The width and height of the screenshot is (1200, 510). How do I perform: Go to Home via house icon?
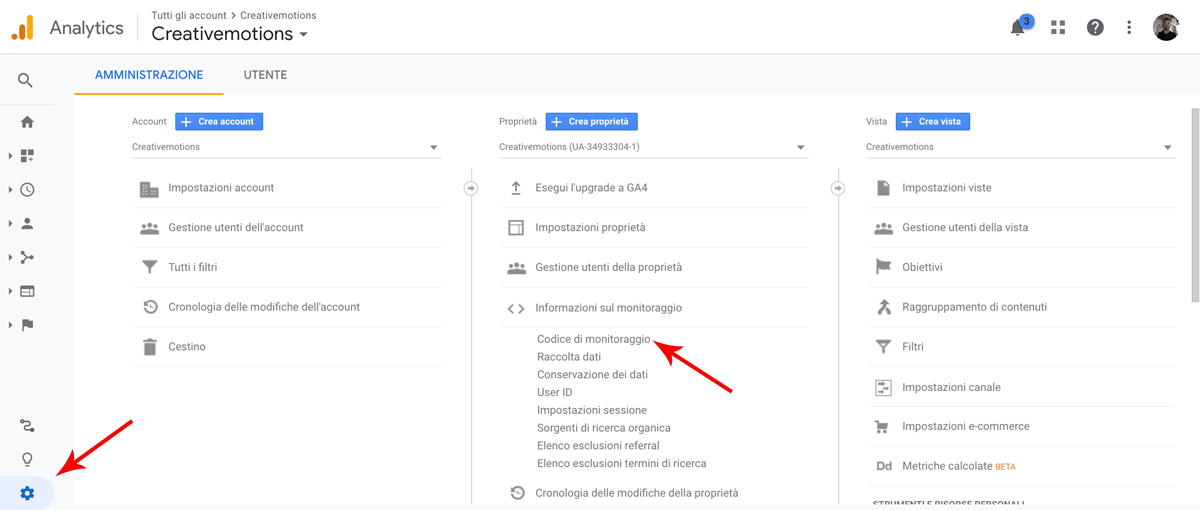coord(27,122)
